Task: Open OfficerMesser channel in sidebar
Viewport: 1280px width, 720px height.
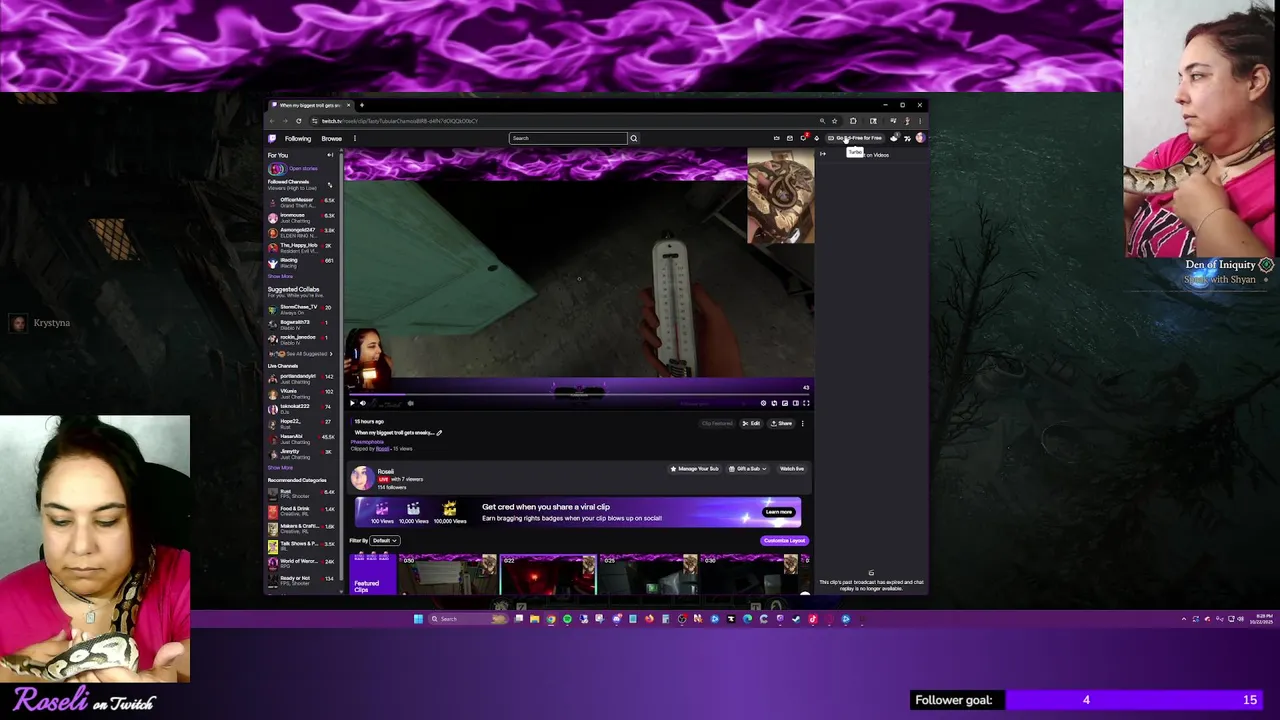Action: [x=301, y=203]
